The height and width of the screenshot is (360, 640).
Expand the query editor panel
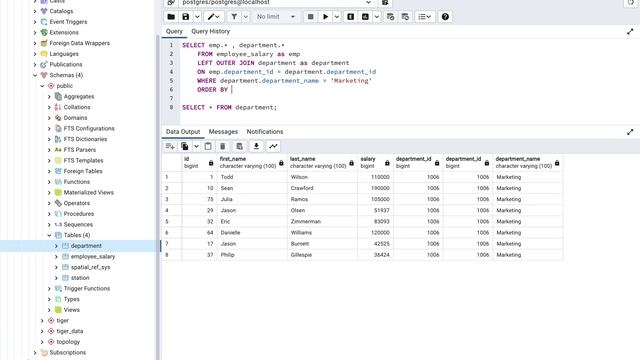[x=630, y=31]
